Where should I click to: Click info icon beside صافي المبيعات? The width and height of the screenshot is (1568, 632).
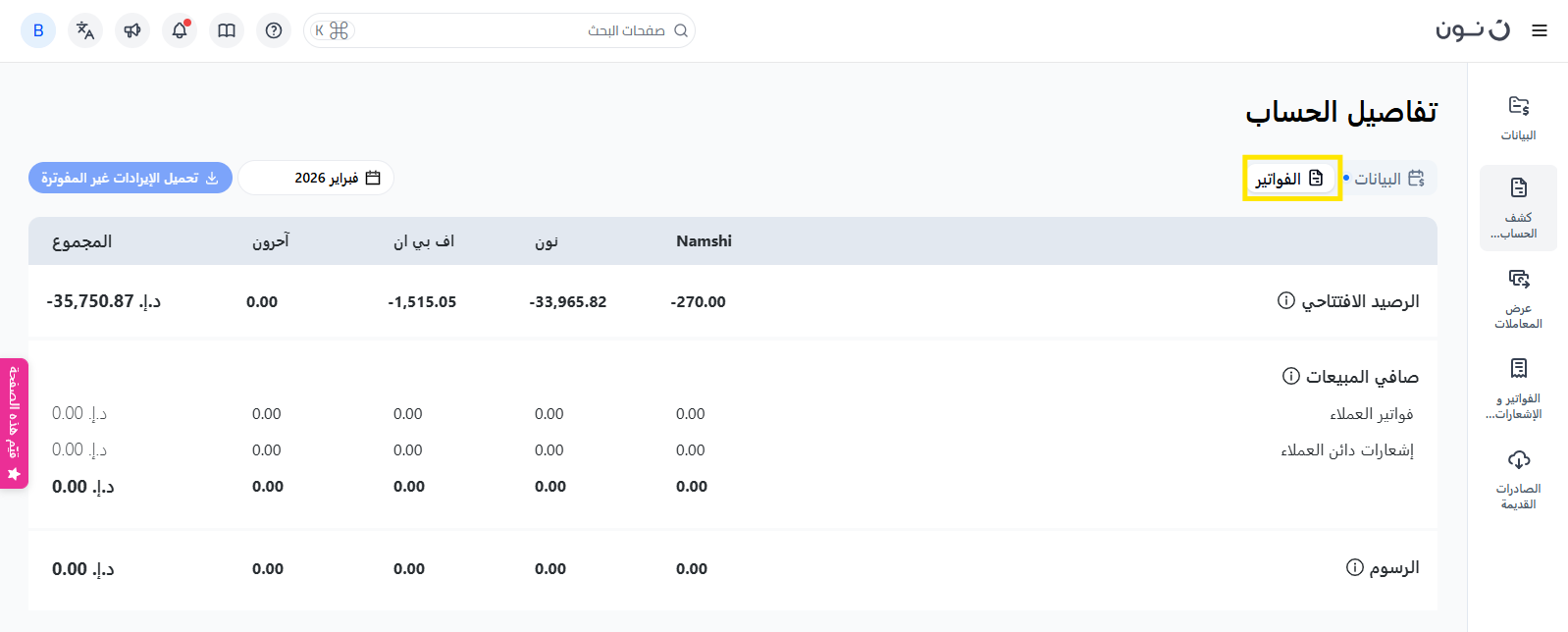[1291, 376]
